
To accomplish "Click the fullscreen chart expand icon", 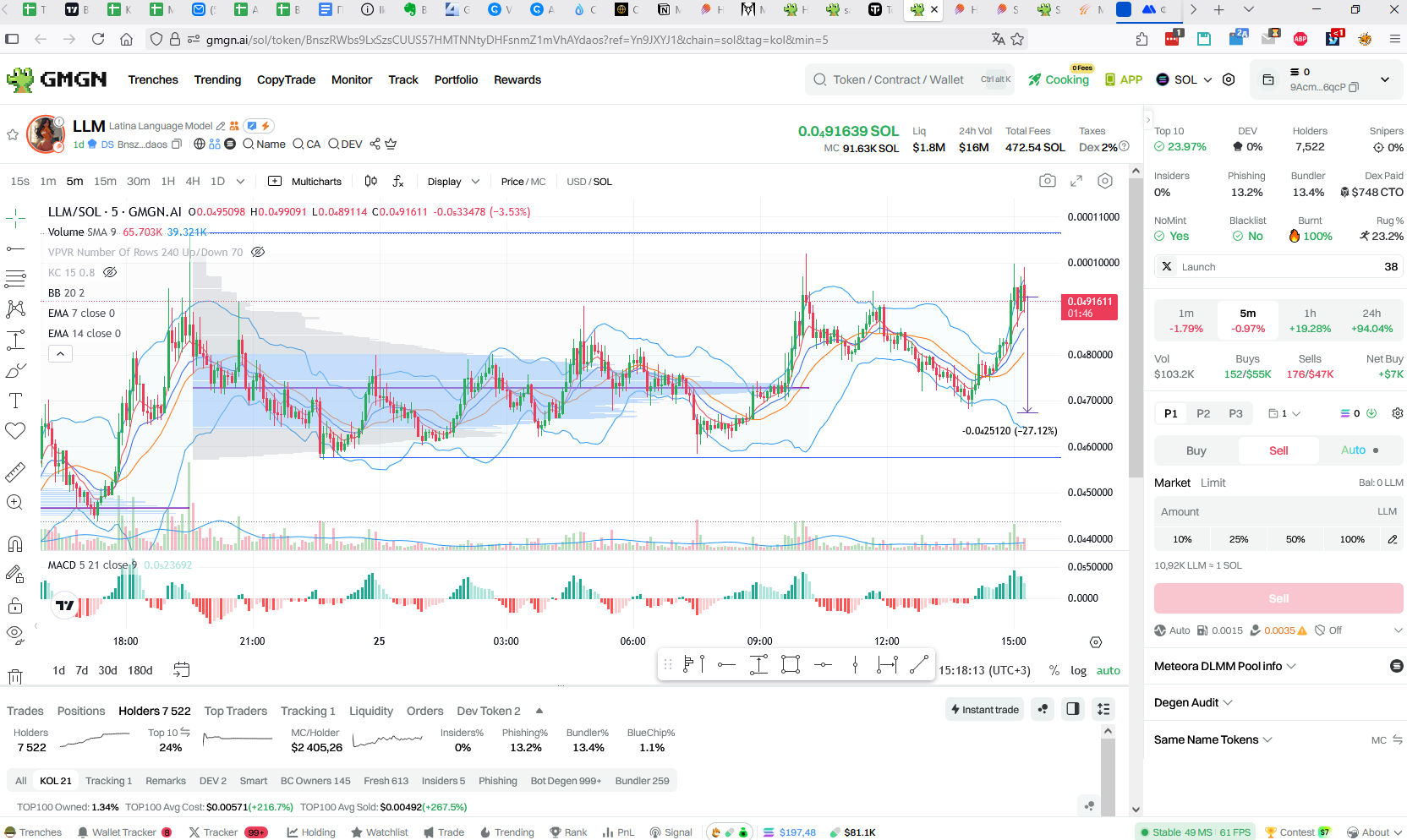I will (1076, 181).
